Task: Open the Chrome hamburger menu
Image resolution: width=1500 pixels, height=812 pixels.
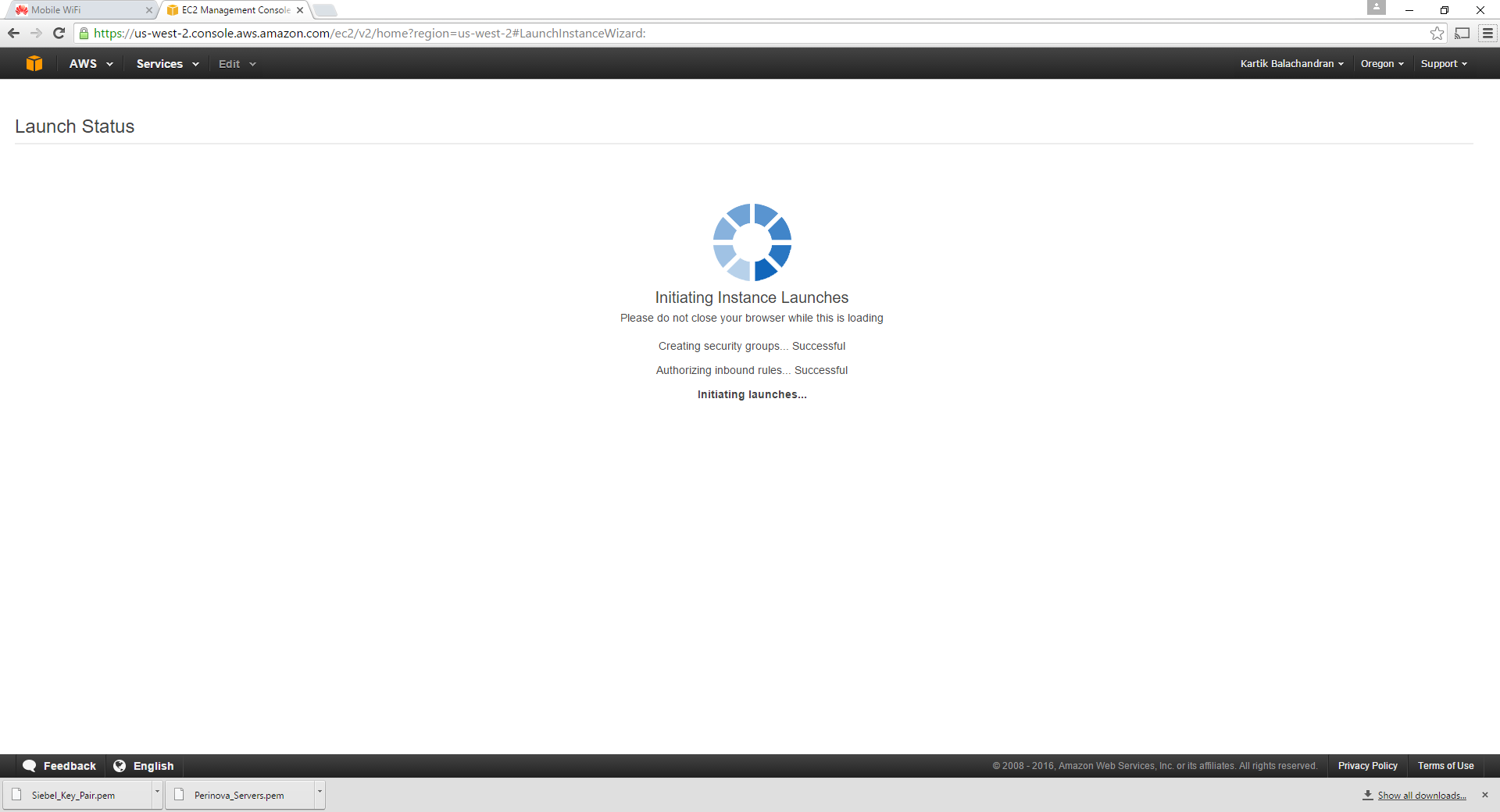Action: 1487,33
